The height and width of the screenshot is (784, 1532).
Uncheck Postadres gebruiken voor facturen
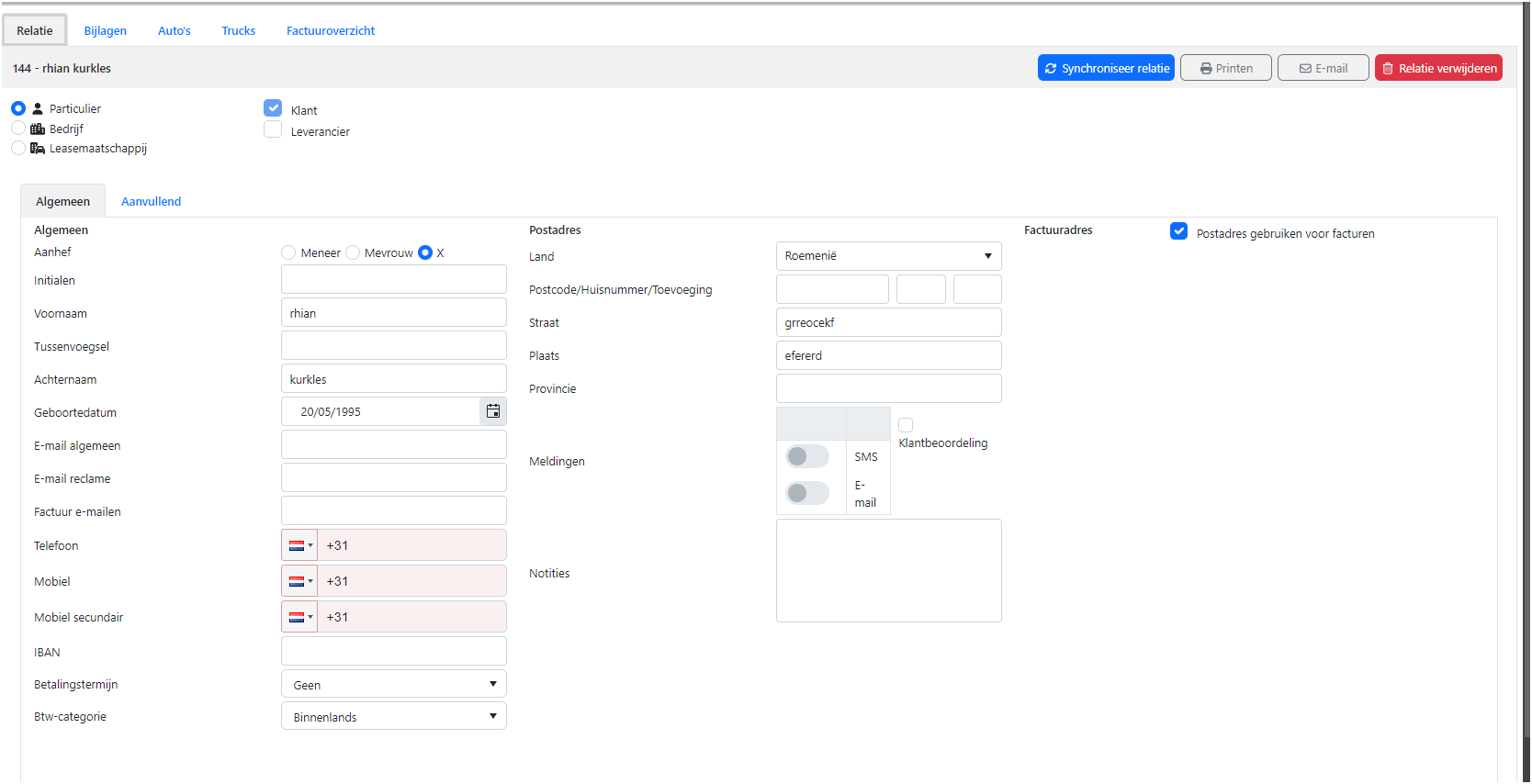coord(1179,231)
